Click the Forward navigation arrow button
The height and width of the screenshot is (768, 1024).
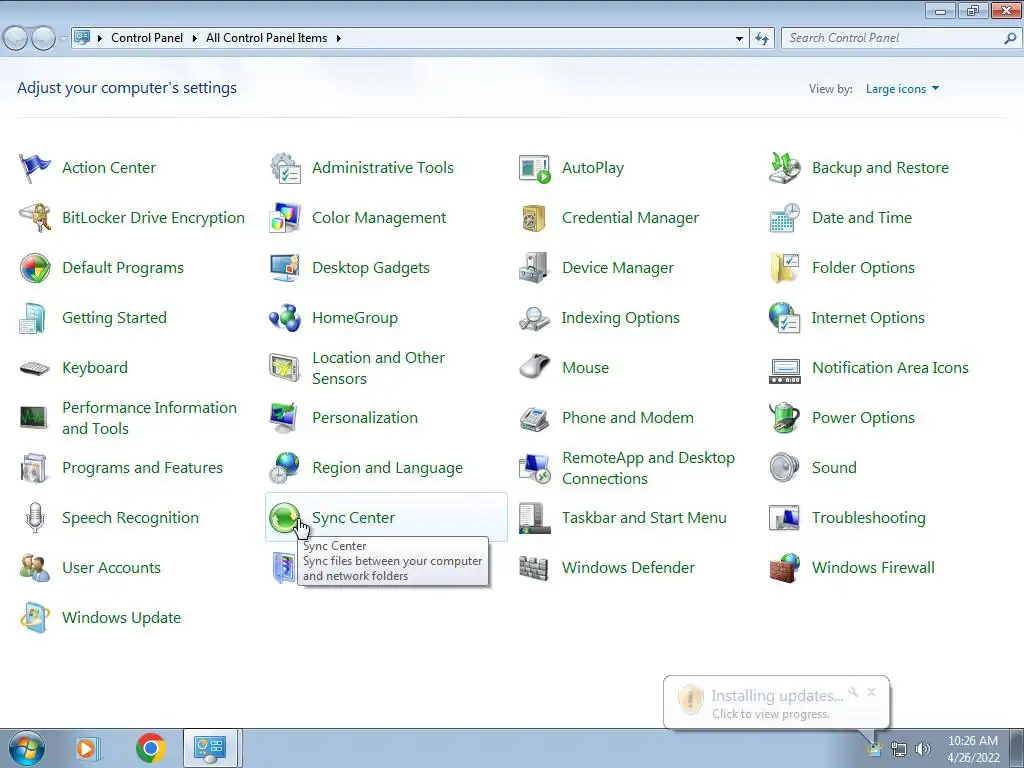43,39
